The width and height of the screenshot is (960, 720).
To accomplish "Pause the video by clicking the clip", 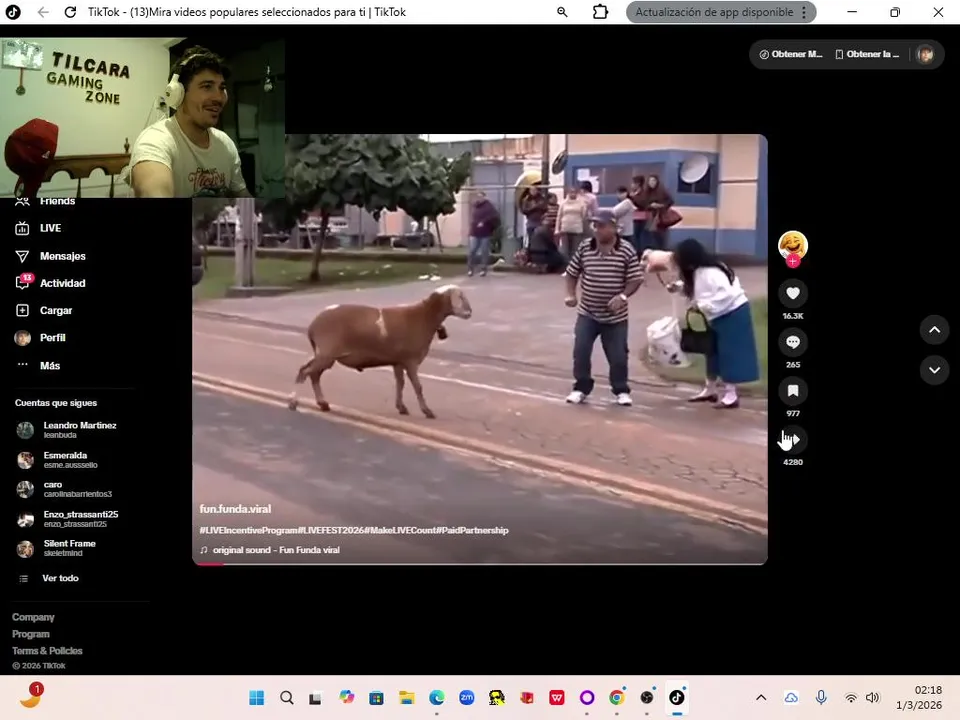I will (x=480, y=349).
